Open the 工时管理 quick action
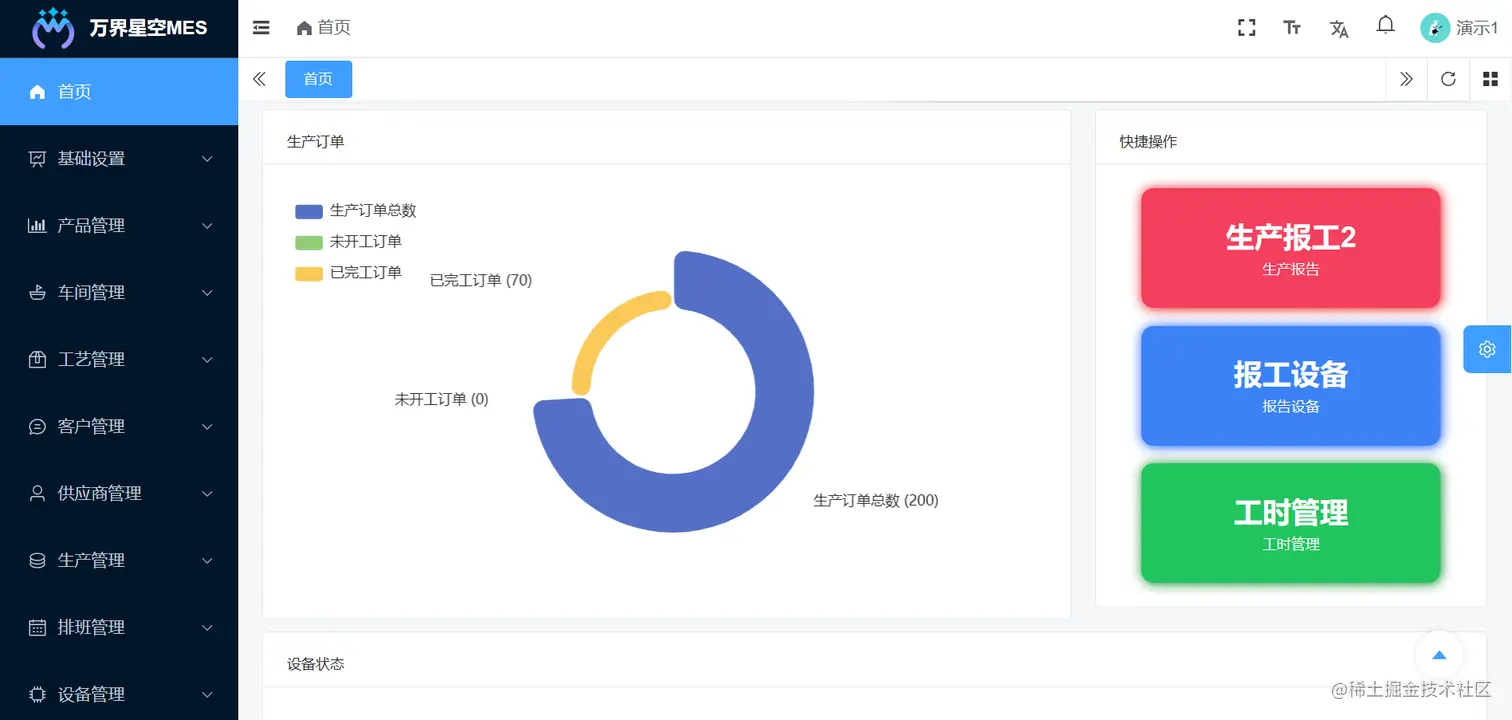Viewport: 1512px width, 720px height. [x=1290, y=523]
